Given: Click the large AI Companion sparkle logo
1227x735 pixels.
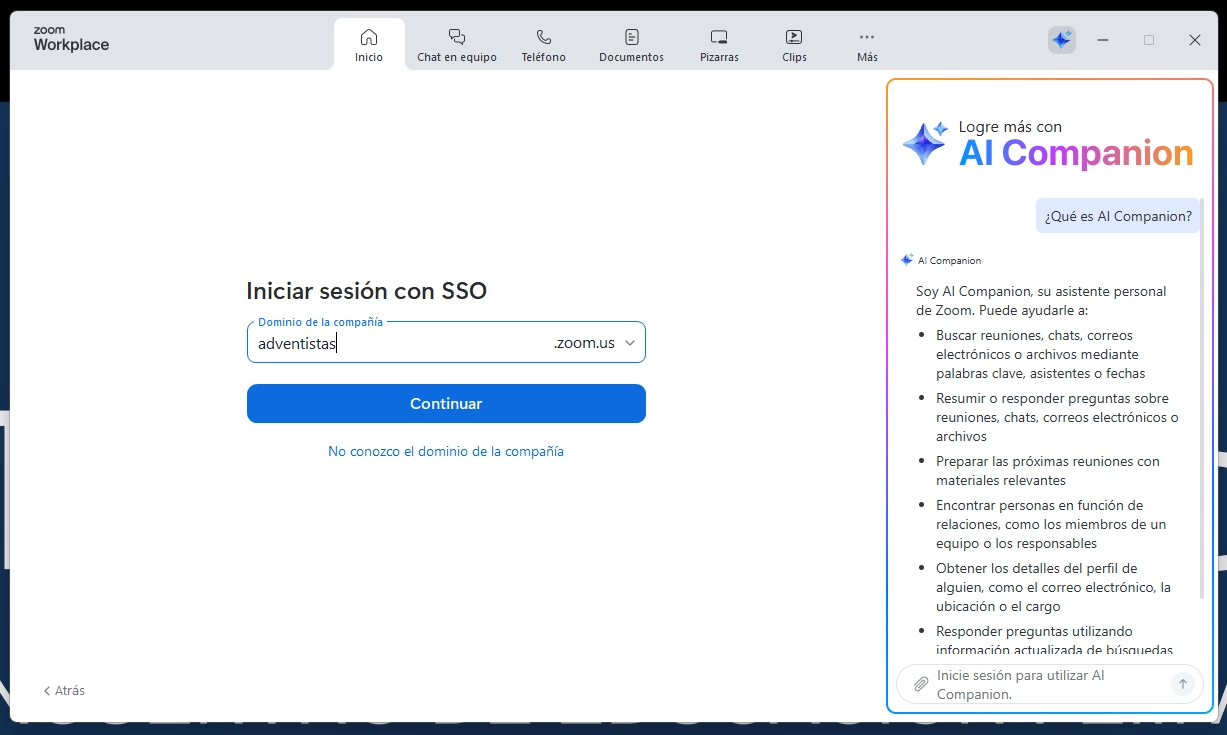Looking at the screenshot, I should point(924,144).
